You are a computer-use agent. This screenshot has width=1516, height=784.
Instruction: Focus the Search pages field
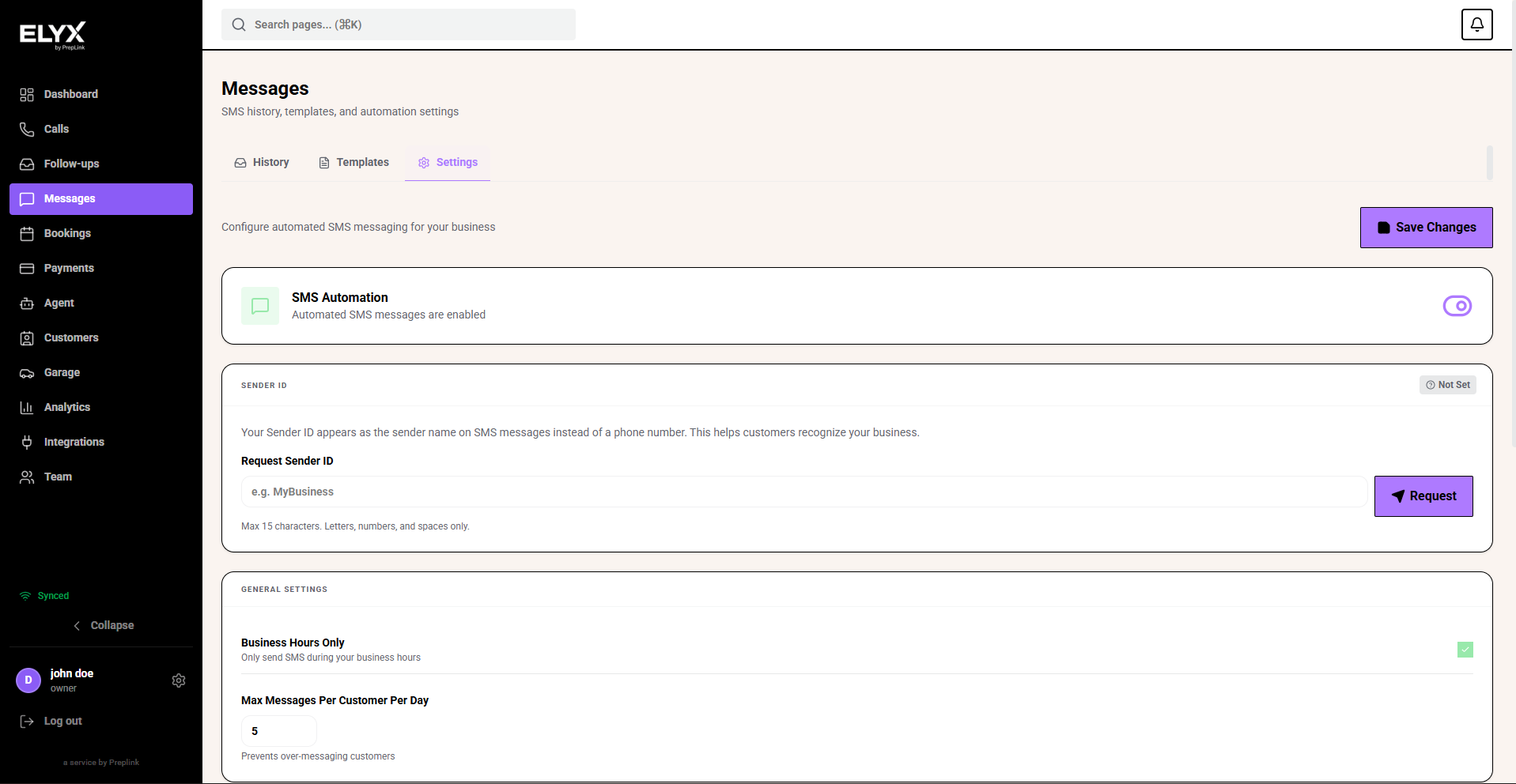pyautogui.click(x=399, y=24)
